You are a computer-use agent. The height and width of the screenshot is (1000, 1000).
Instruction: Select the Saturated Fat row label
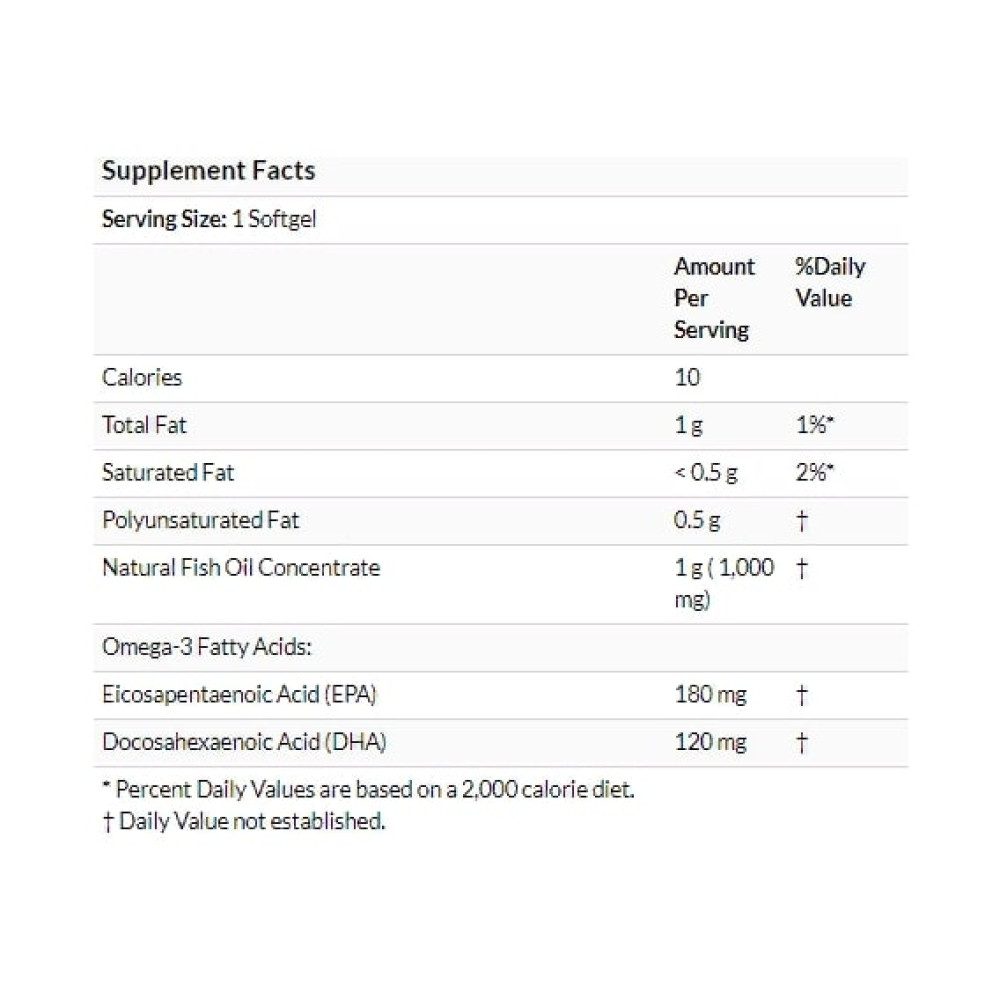pos(168,473)
